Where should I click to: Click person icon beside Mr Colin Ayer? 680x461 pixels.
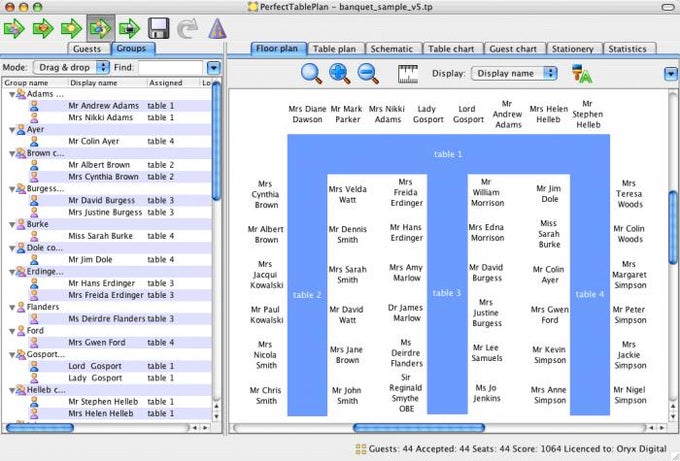(x=34, y=141)
